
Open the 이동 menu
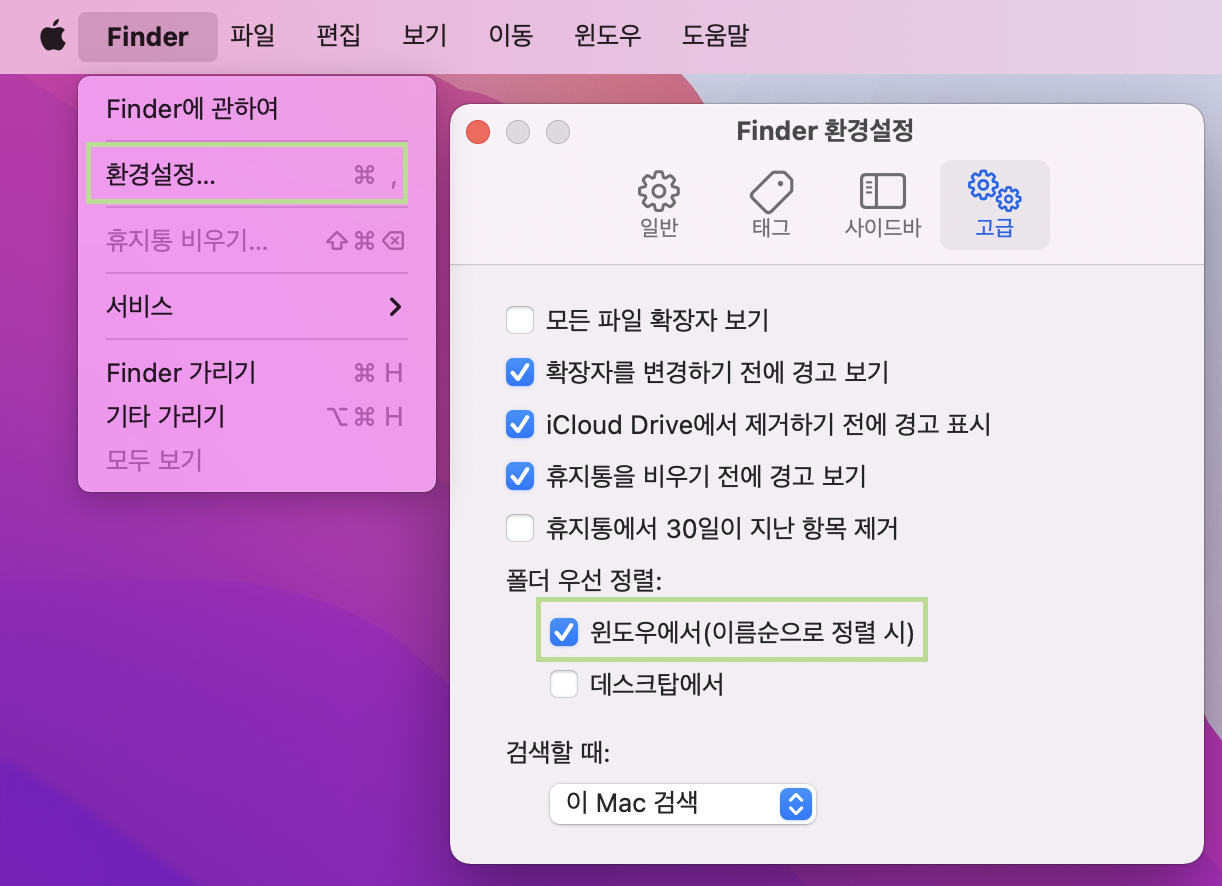pyautogui.click(x=510, y=37)
